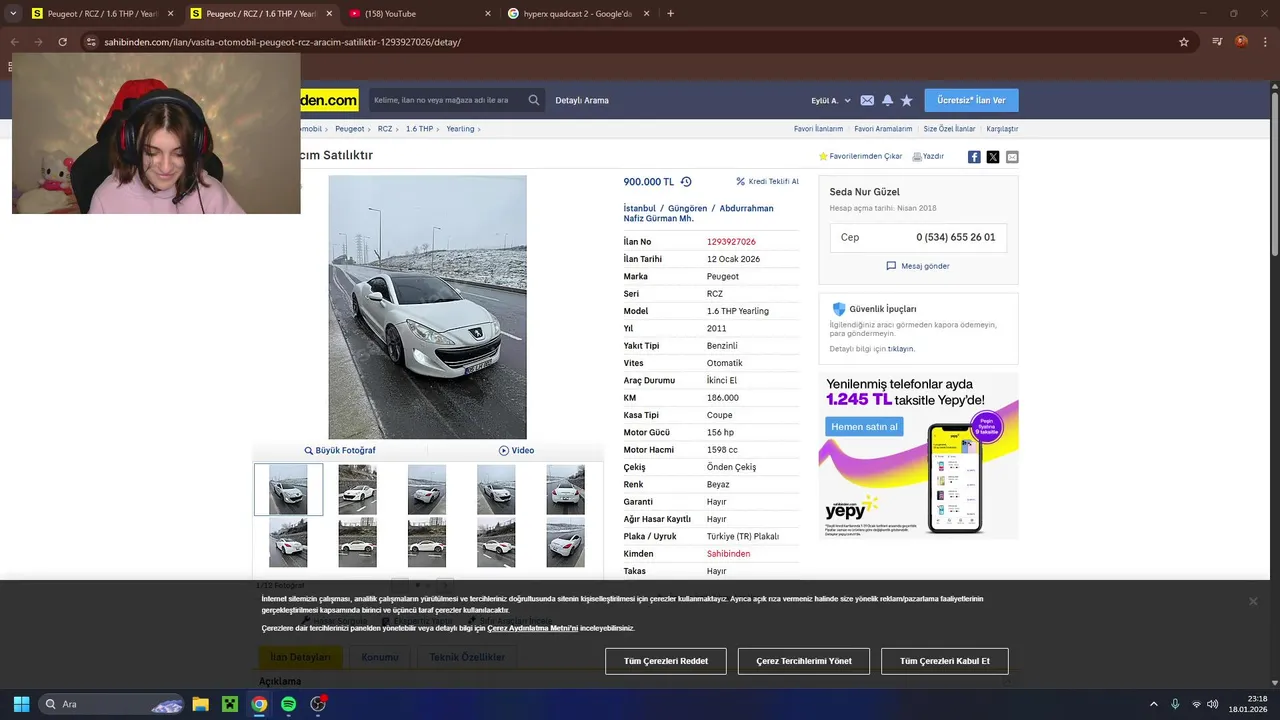
Task: Show hidden system tray icons
Action: click(x=1153, y=704)
